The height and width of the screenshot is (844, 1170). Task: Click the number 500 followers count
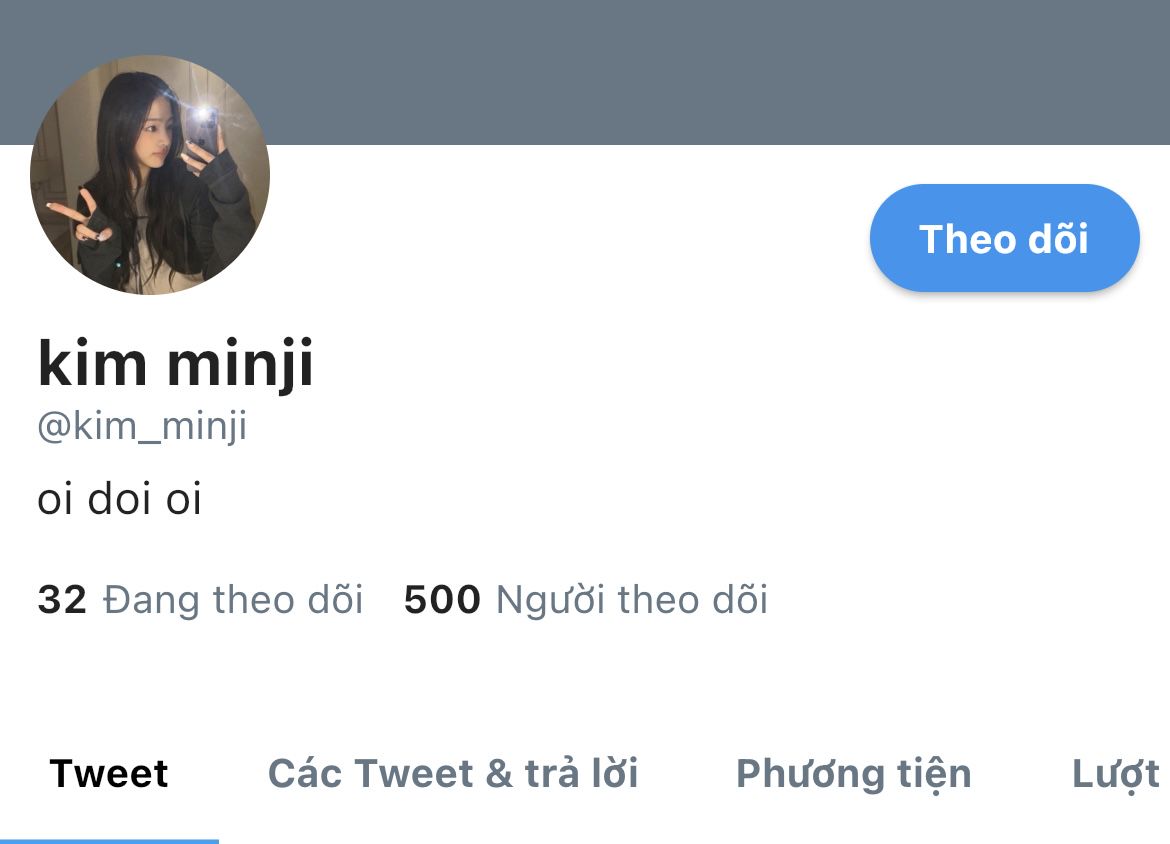(442, 600)
